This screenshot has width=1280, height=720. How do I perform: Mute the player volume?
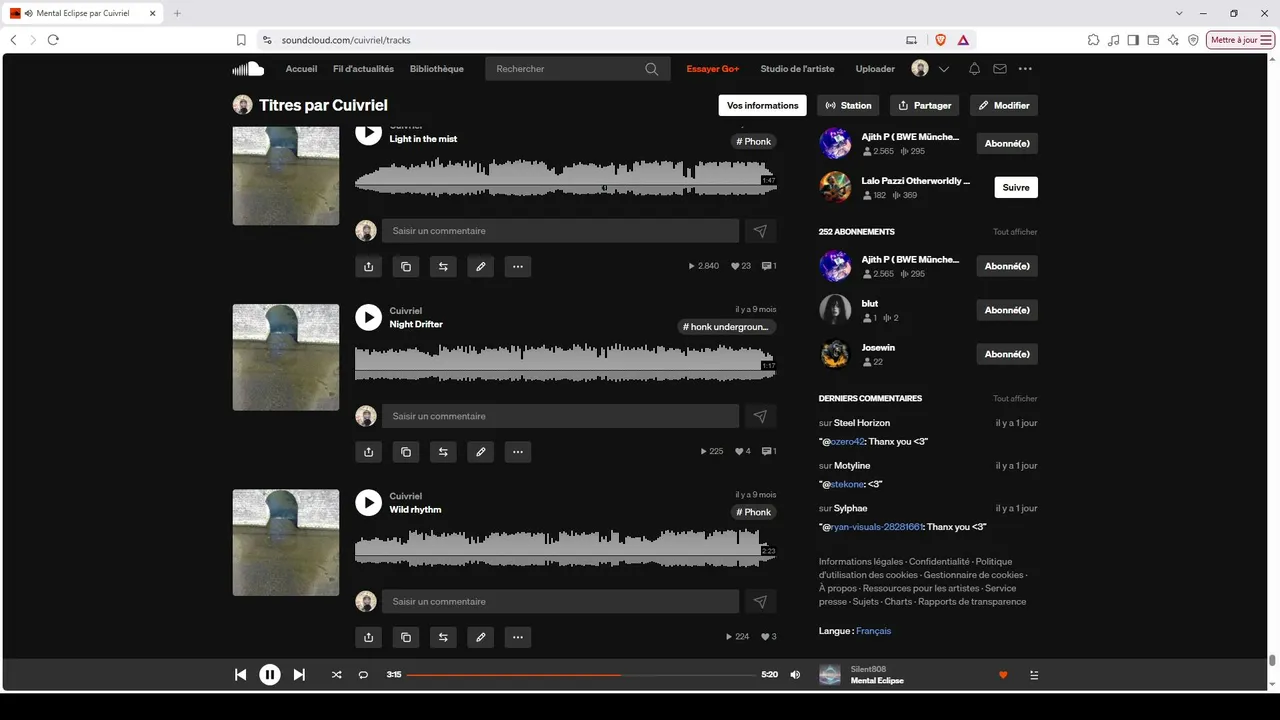795,675
